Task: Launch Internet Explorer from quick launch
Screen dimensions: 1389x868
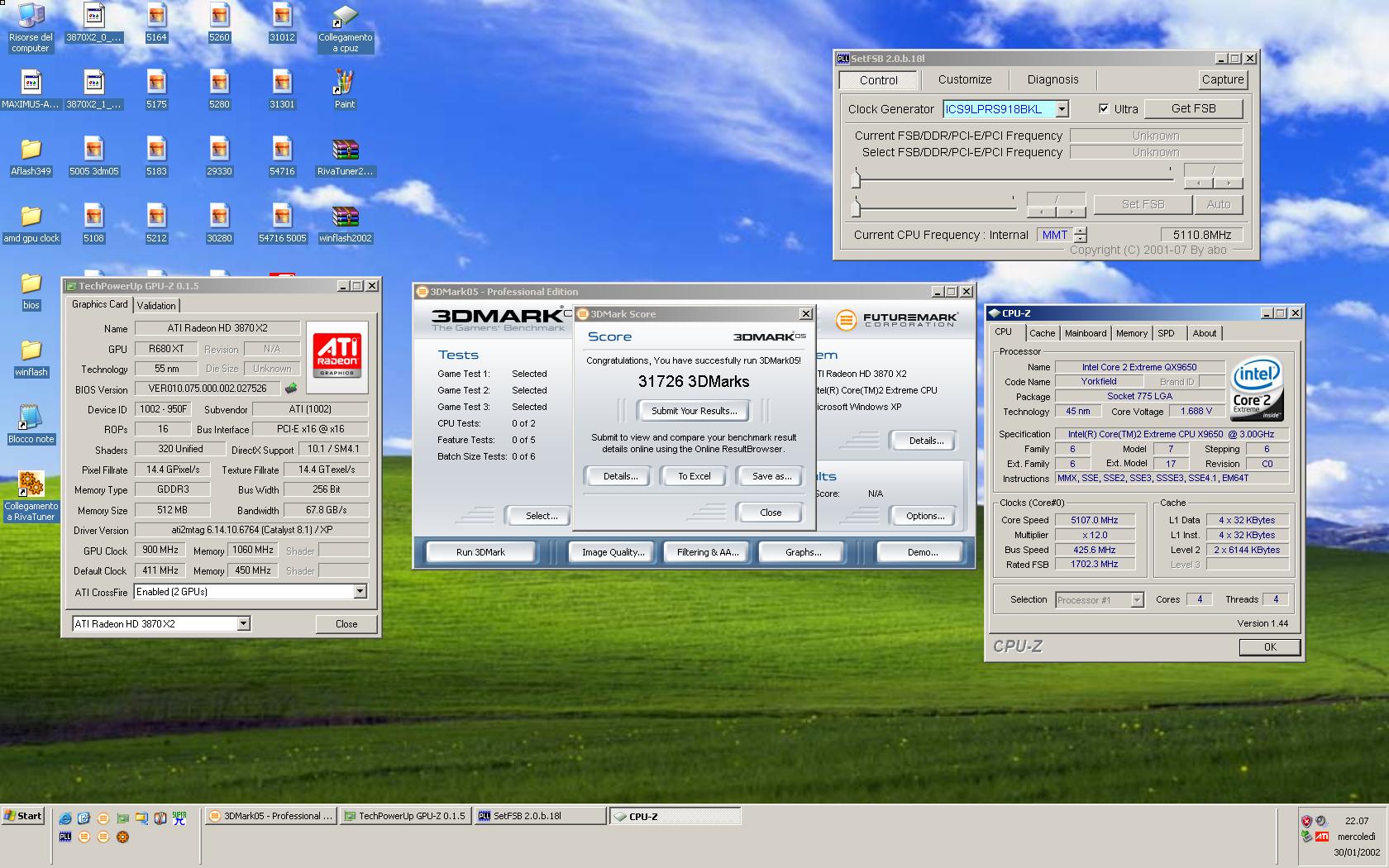Action: coord(65,818)
